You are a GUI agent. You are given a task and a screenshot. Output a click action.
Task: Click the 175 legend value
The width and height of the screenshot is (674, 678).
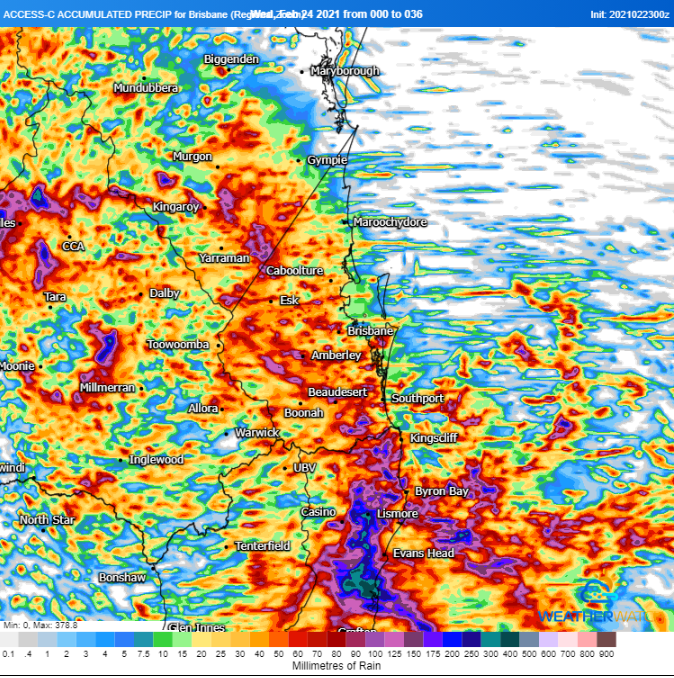[433, 654]
